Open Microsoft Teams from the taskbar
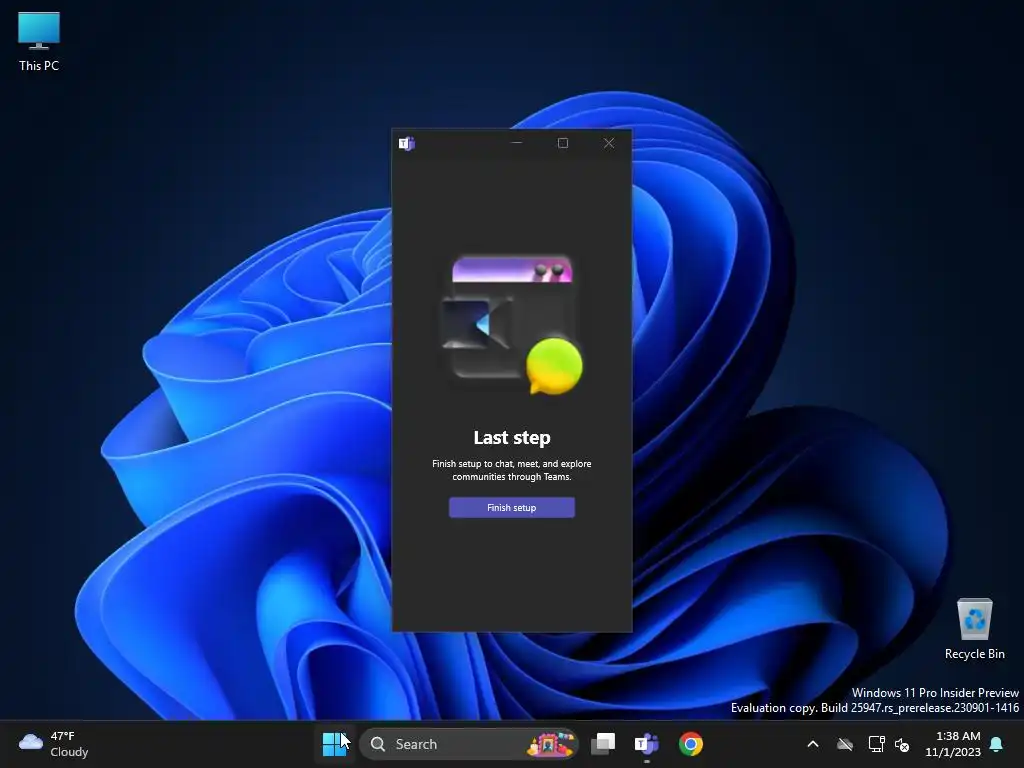This screenshot has height=768, width=1024. tap(647, 744)
